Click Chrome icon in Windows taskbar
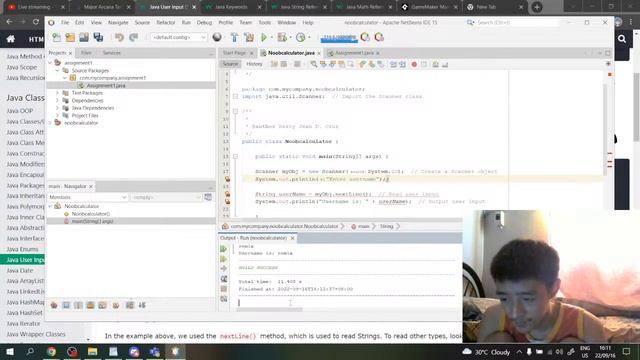The width and height of the screenshot is (640, 360). click(51, 352)
